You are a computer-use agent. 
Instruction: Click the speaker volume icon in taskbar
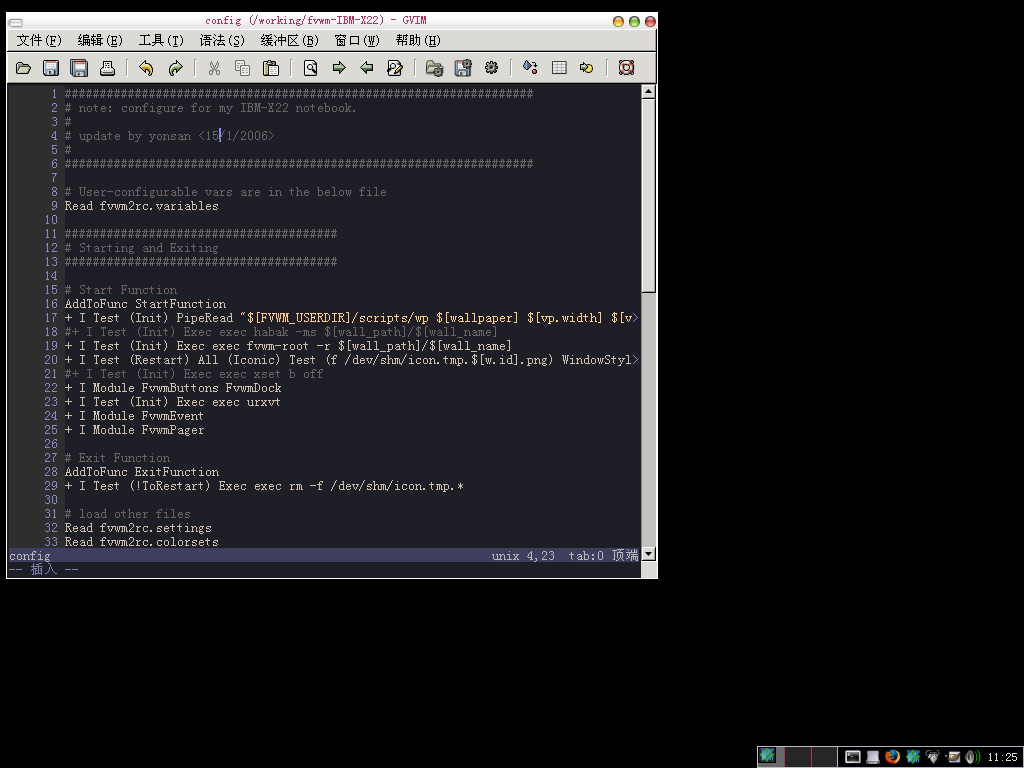[973, 757]
